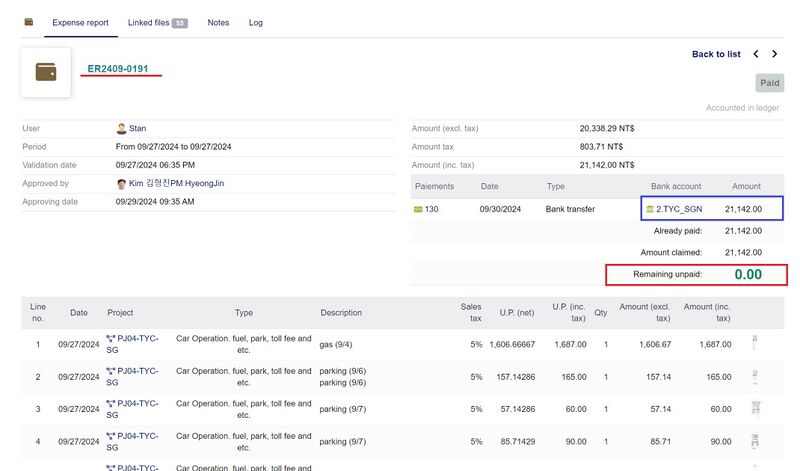Click project icon in line 1
800x471 pixels.
pos(110,339)
